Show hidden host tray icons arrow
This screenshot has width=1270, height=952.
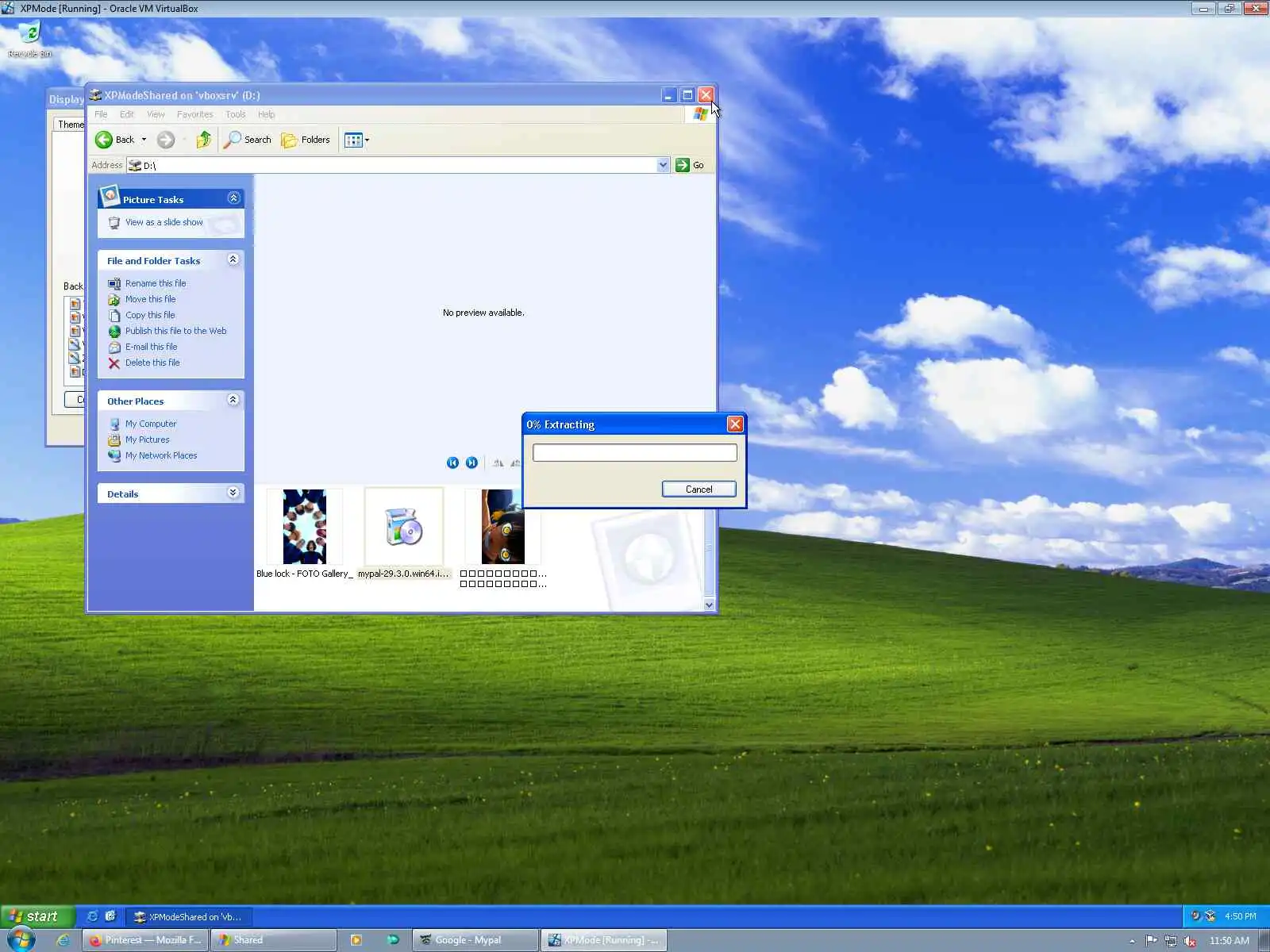(x=1132, y=941)
